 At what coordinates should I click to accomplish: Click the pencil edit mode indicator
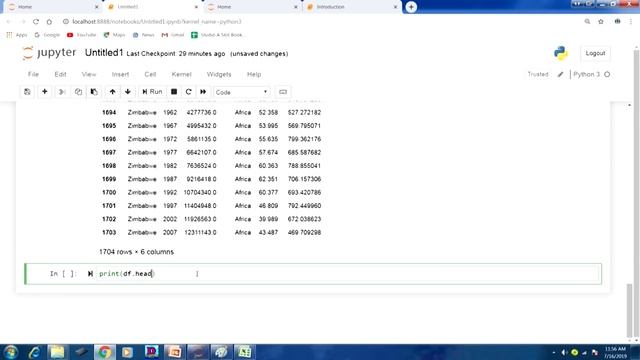tap(560, 74)
